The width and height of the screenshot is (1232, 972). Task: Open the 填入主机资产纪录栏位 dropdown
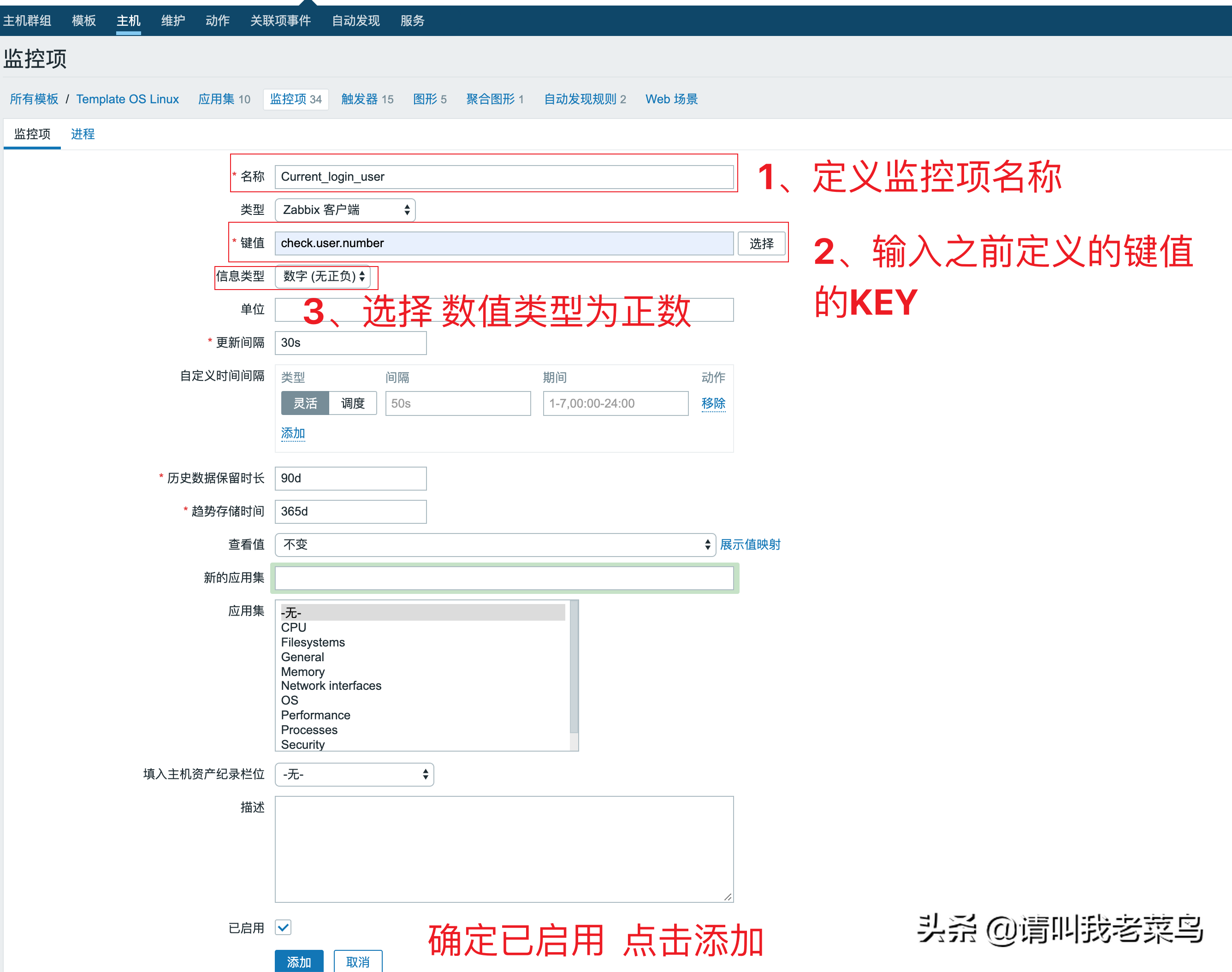(353, 775)
